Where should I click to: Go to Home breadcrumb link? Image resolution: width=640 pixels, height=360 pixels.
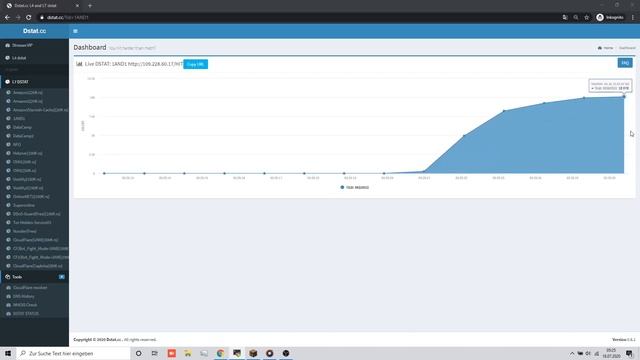(606, 48)
